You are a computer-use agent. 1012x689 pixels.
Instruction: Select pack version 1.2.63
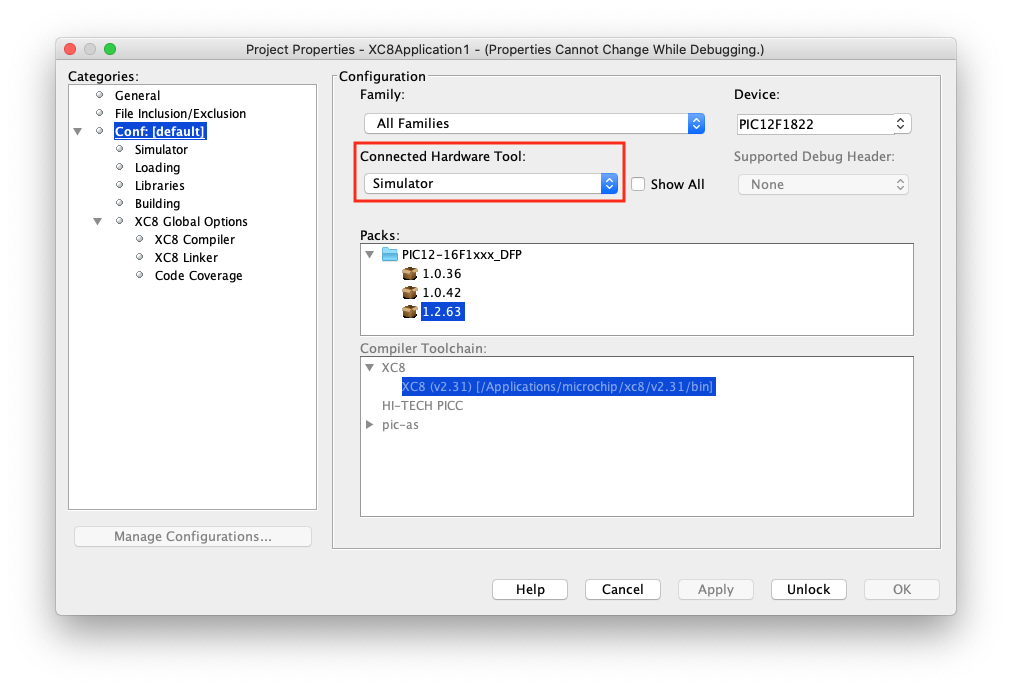[443, 312]
